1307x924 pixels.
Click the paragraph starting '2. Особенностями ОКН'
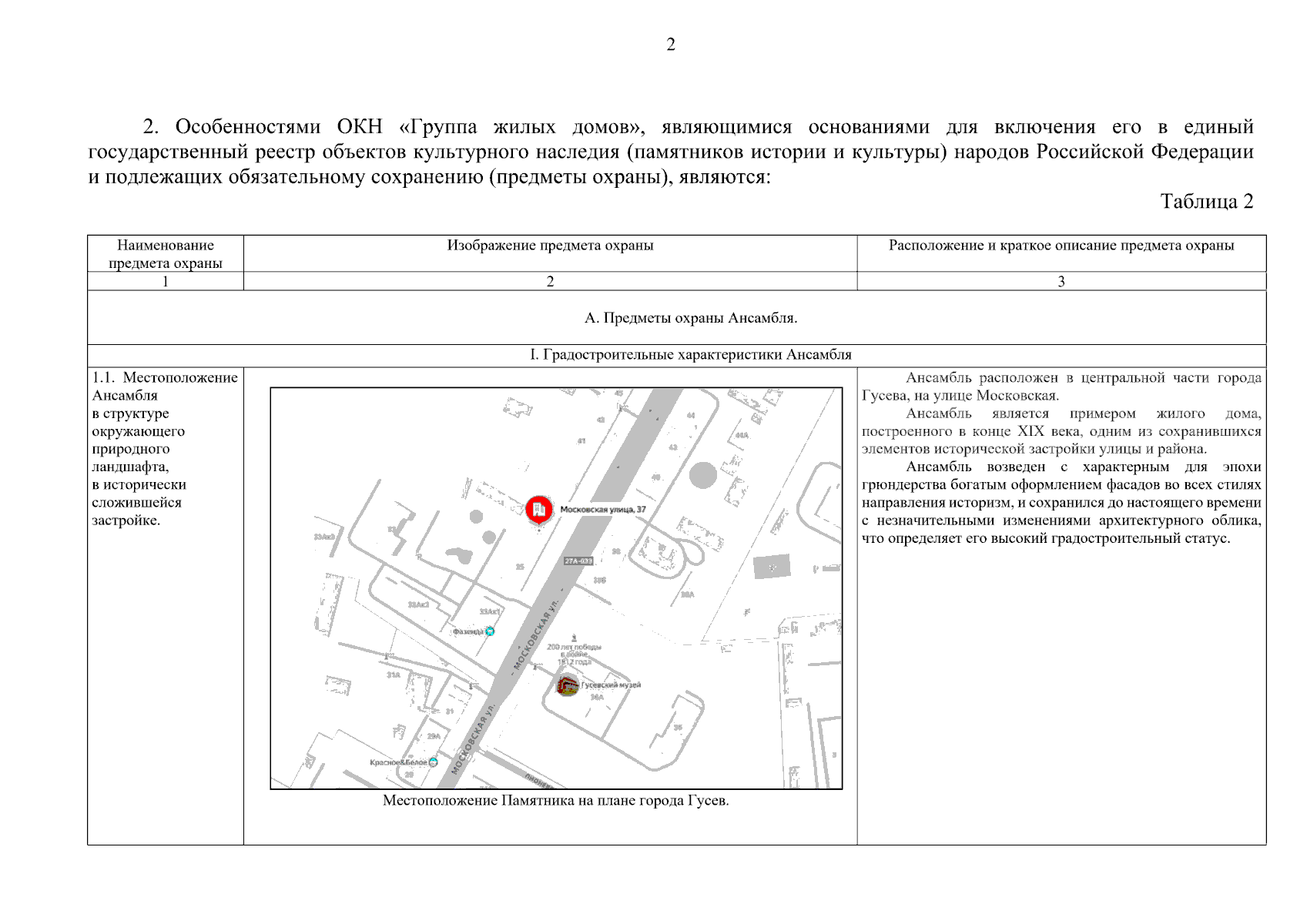[671, 152]
